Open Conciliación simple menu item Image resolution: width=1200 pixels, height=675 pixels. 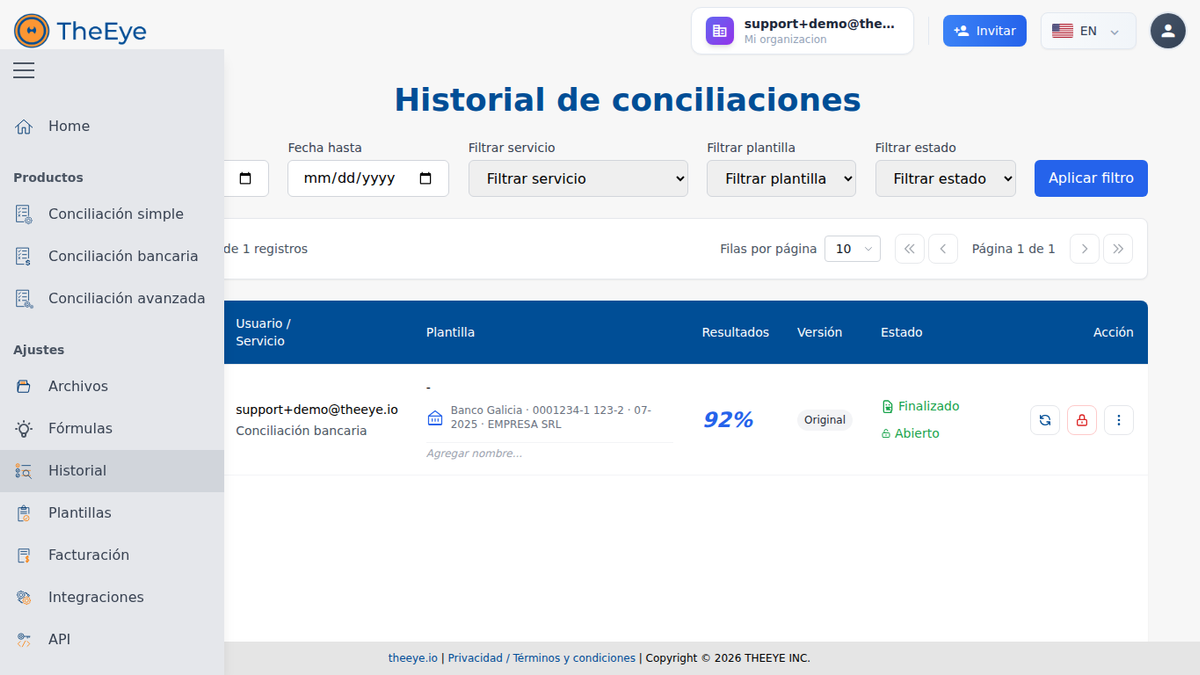point(112,214)
